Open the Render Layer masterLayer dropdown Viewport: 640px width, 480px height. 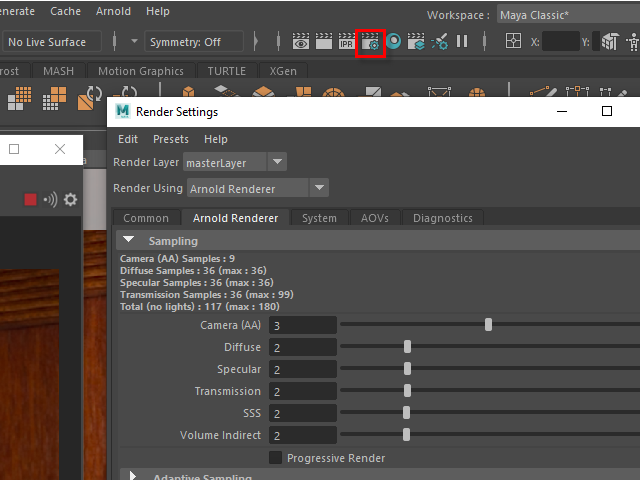(235, 162)
